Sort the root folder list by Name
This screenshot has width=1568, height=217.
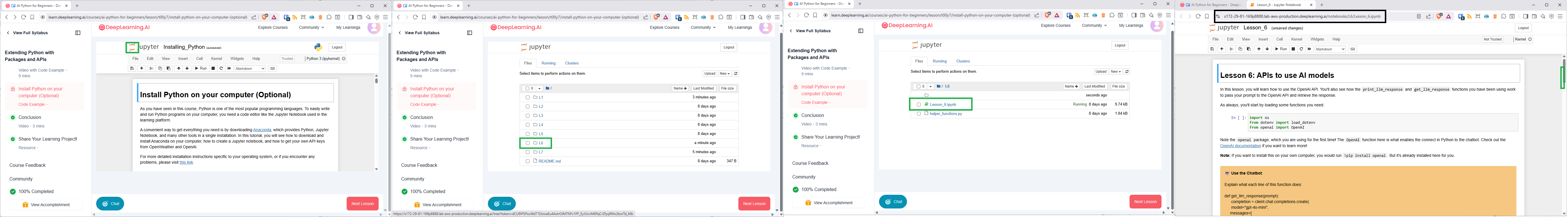point(680,89)
